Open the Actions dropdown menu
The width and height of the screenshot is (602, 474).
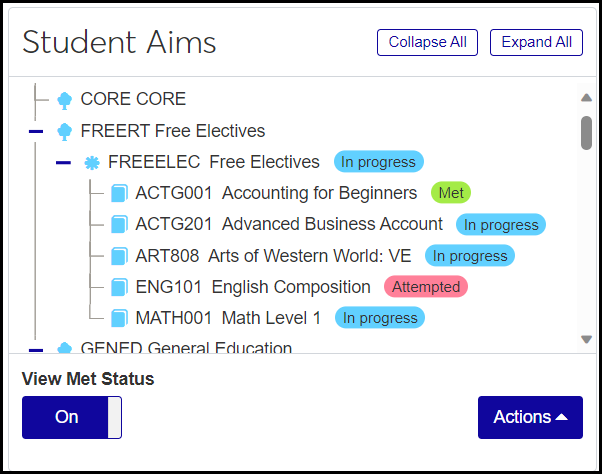tap(530, 417)
